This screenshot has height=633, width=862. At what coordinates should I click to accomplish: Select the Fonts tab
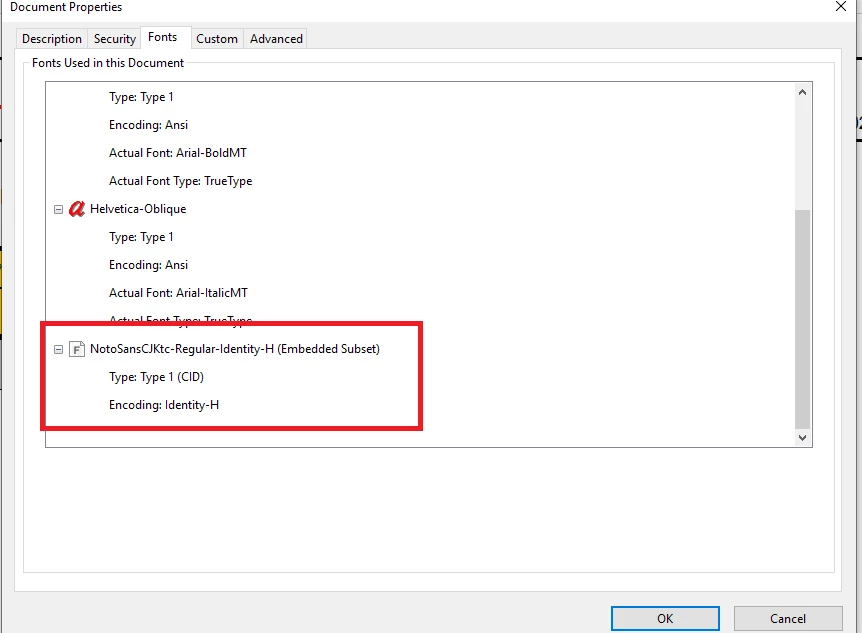coord(163,37)
